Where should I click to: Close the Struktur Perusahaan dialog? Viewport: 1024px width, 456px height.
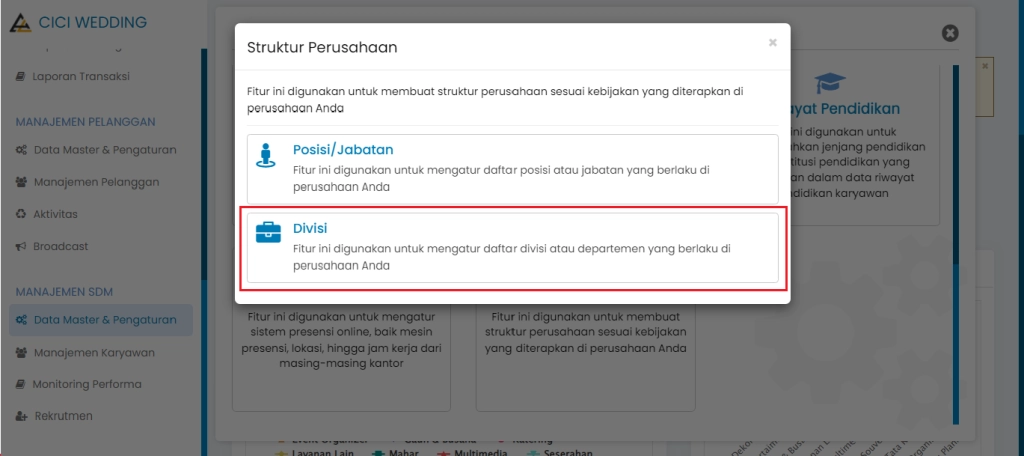[x=773, y=42]
